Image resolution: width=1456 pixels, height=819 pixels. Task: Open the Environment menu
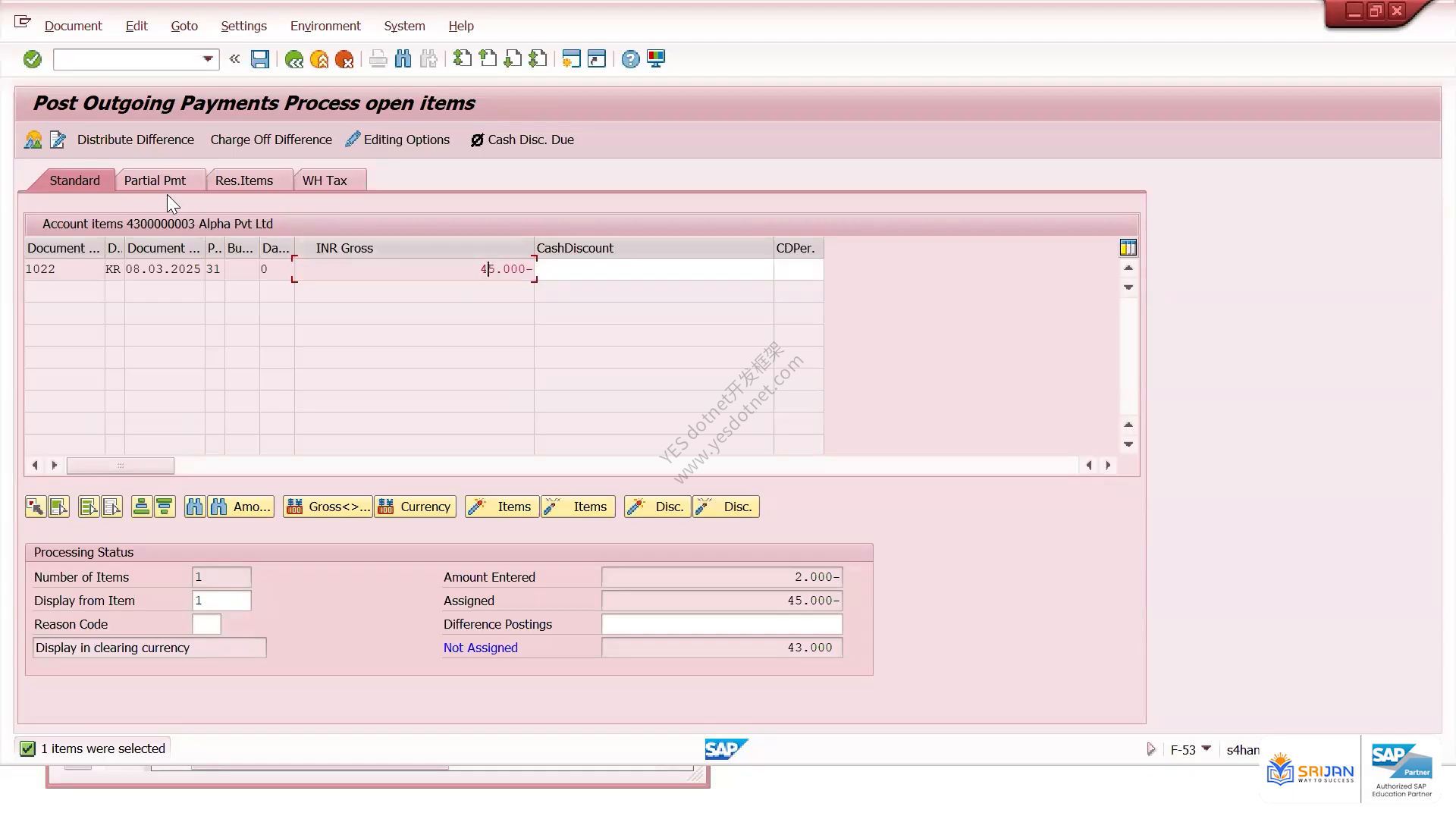click(325, 26)
